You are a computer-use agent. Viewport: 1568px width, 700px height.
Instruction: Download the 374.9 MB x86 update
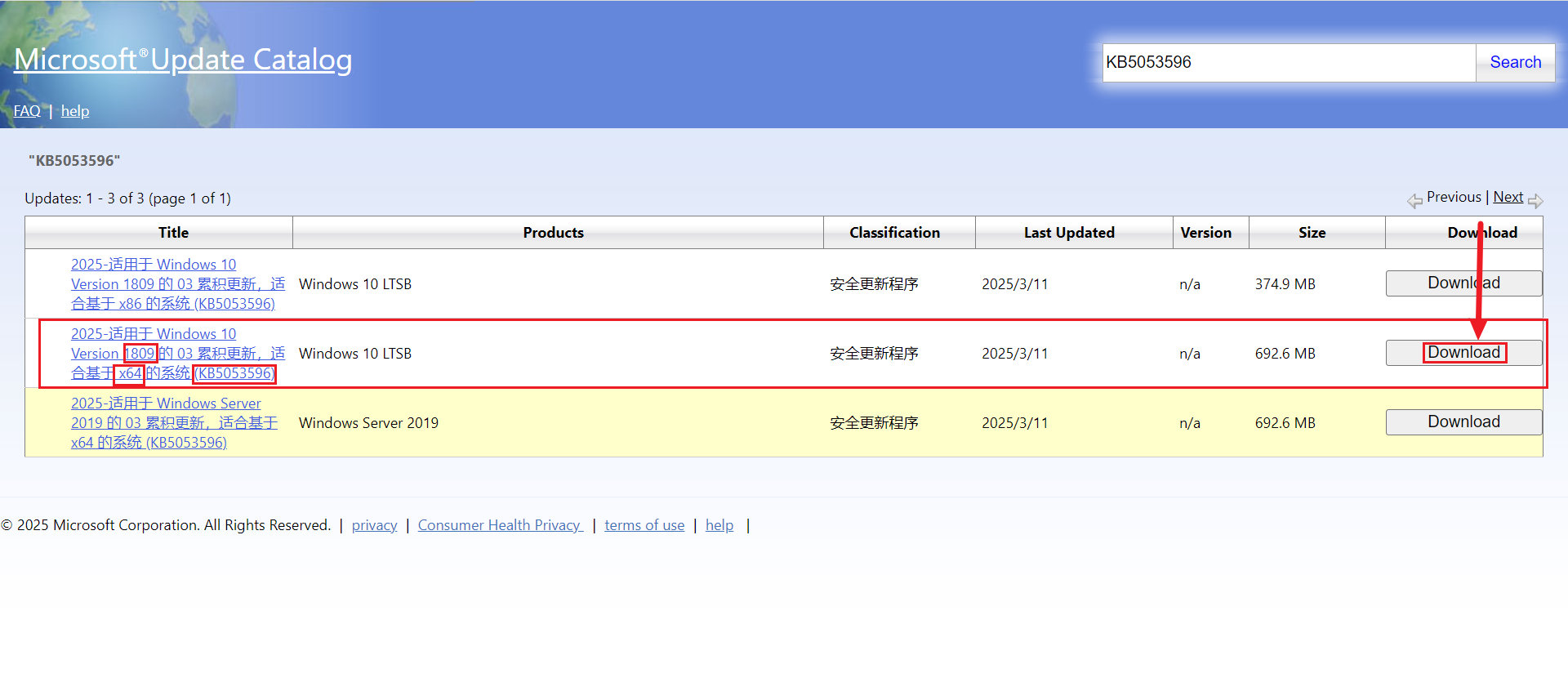point(1463,283)
